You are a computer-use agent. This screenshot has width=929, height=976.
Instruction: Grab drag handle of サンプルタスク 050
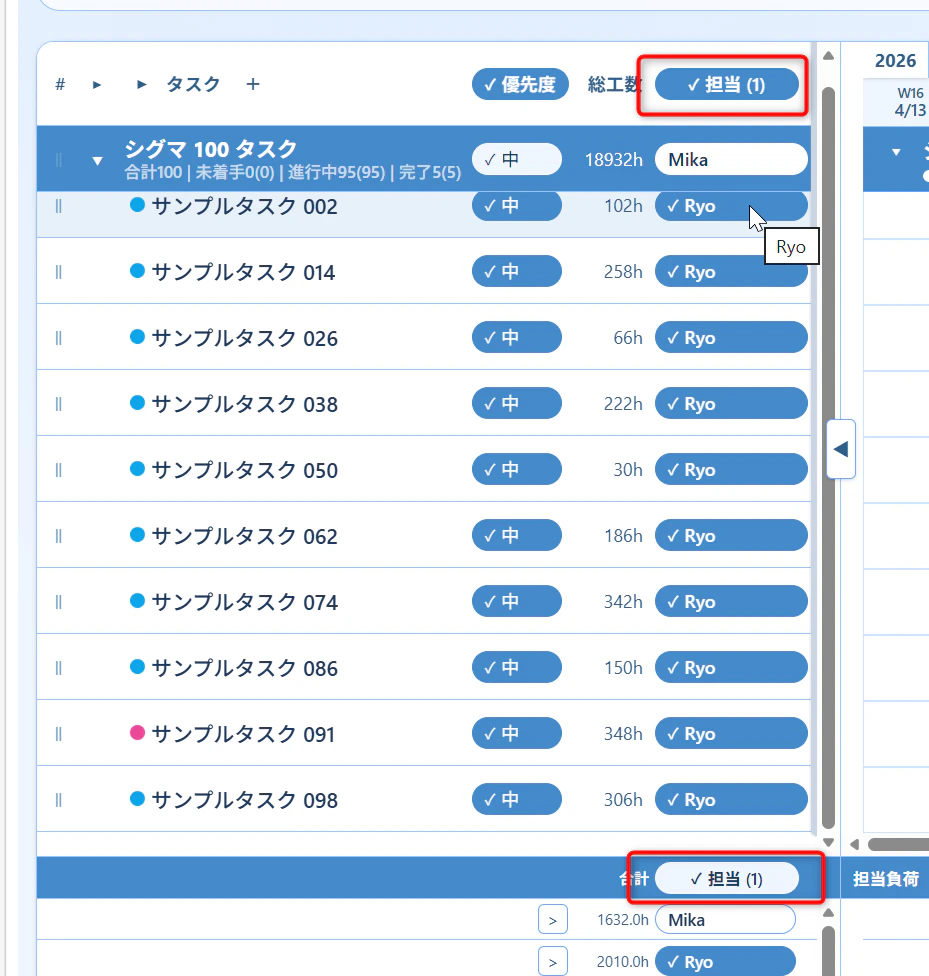[x=59, y=470]
